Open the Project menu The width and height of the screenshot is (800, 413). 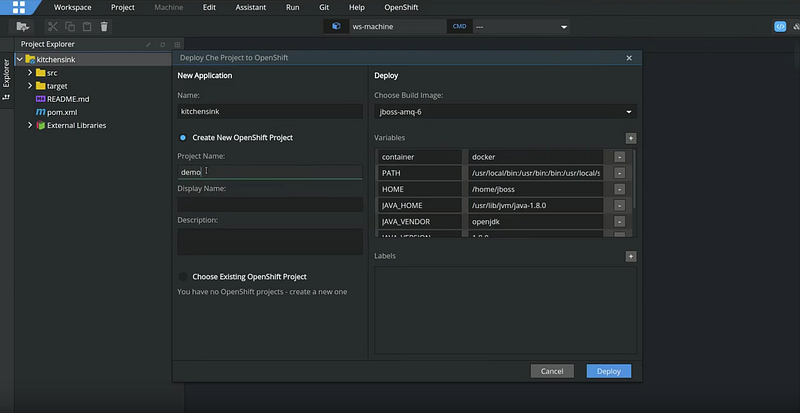pyautogui.click(x=123, y=8)
